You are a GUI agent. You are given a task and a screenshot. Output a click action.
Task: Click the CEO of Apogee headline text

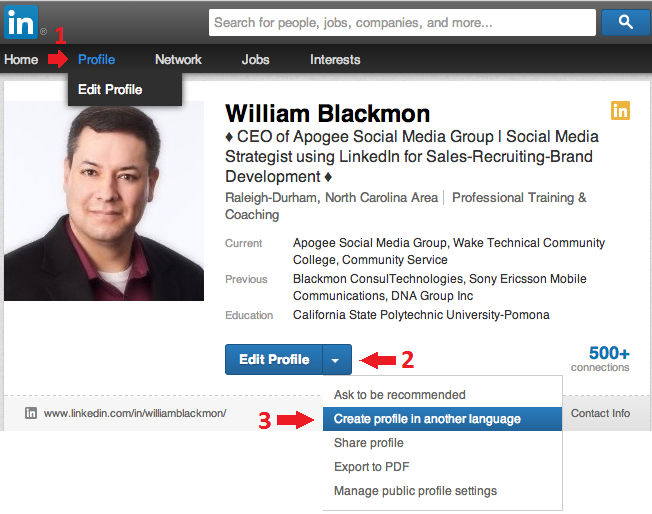(412, 156)
